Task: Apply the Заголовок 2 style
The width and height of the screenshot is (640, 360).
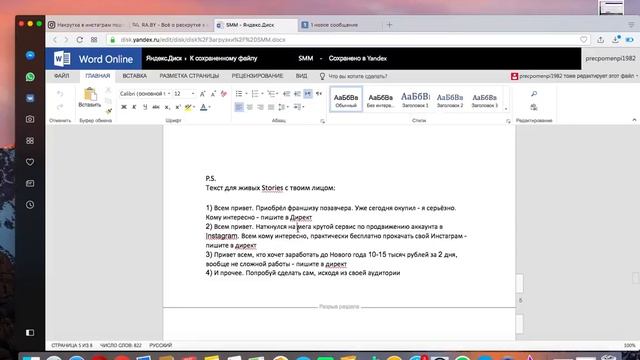Action: (x=450, y=99)
